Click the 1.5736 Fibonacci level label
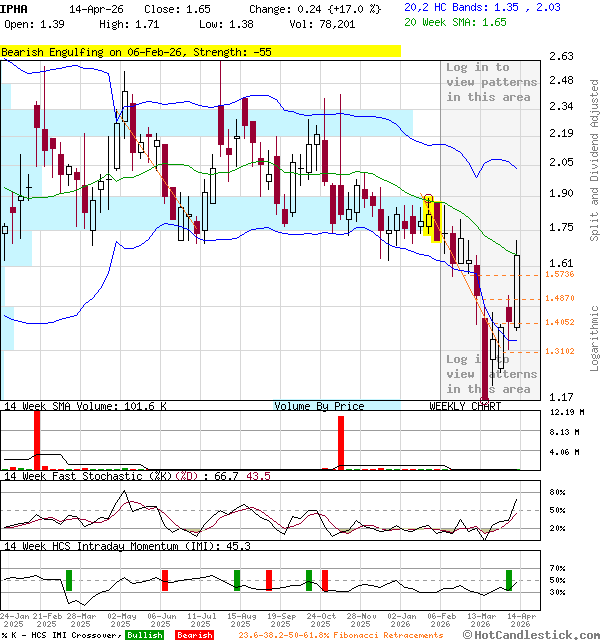Image resolution: width=600 pixels, height=640 pixels. (x=559, y=274)
